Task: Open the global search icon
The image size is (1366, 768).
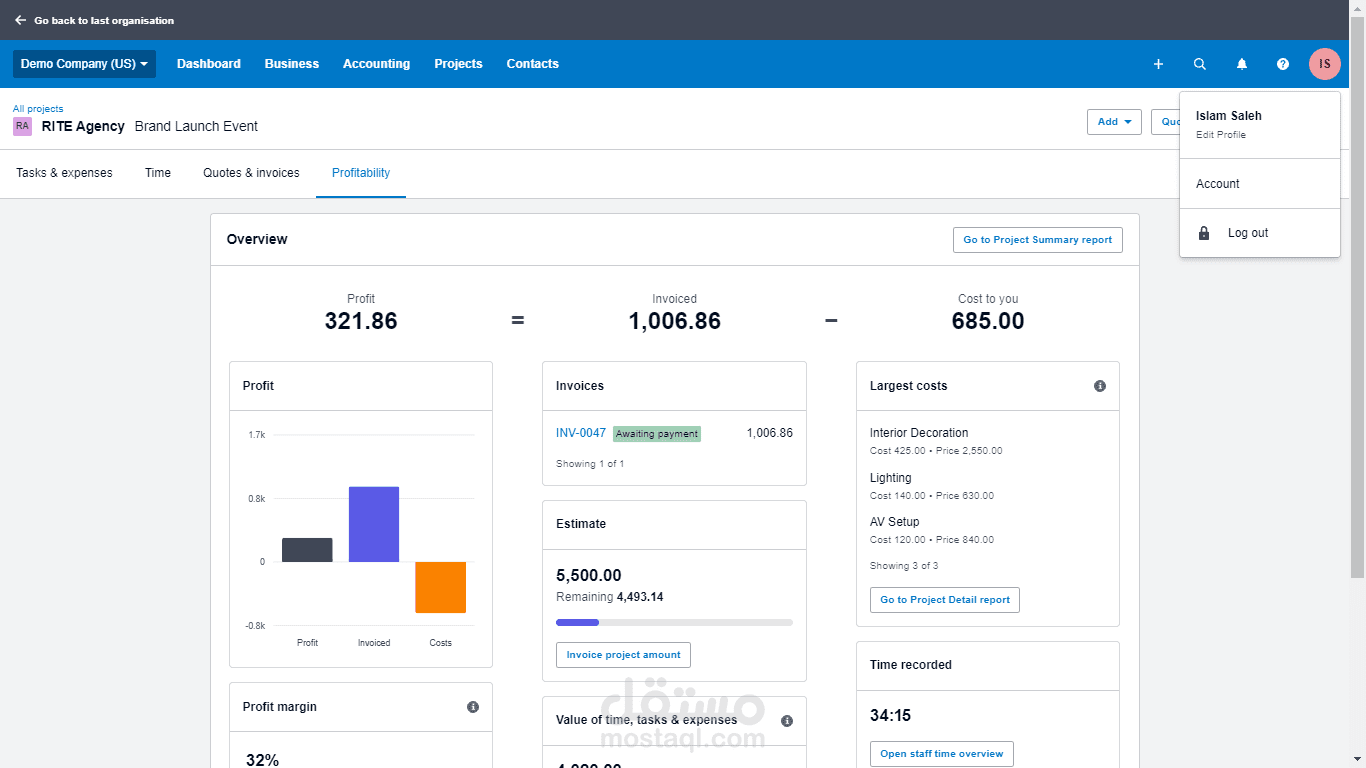Action: [x=1200, y=63]
